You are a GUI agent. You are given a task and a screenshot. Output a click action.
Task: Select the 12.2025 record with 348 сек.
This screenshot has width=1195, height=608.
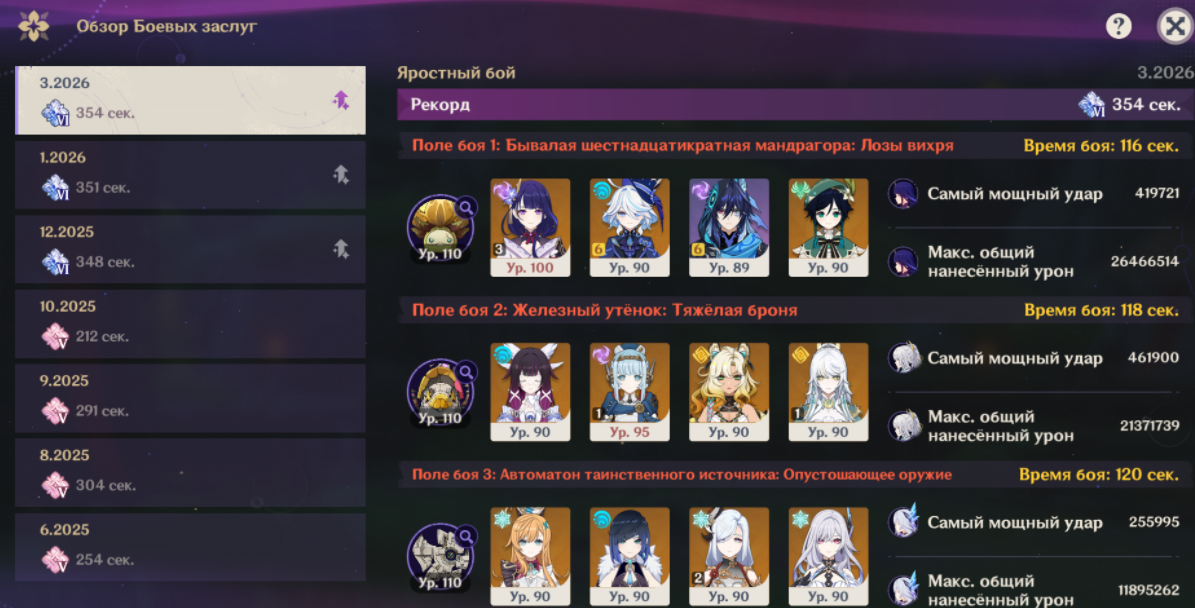click(x=191, y=249)
